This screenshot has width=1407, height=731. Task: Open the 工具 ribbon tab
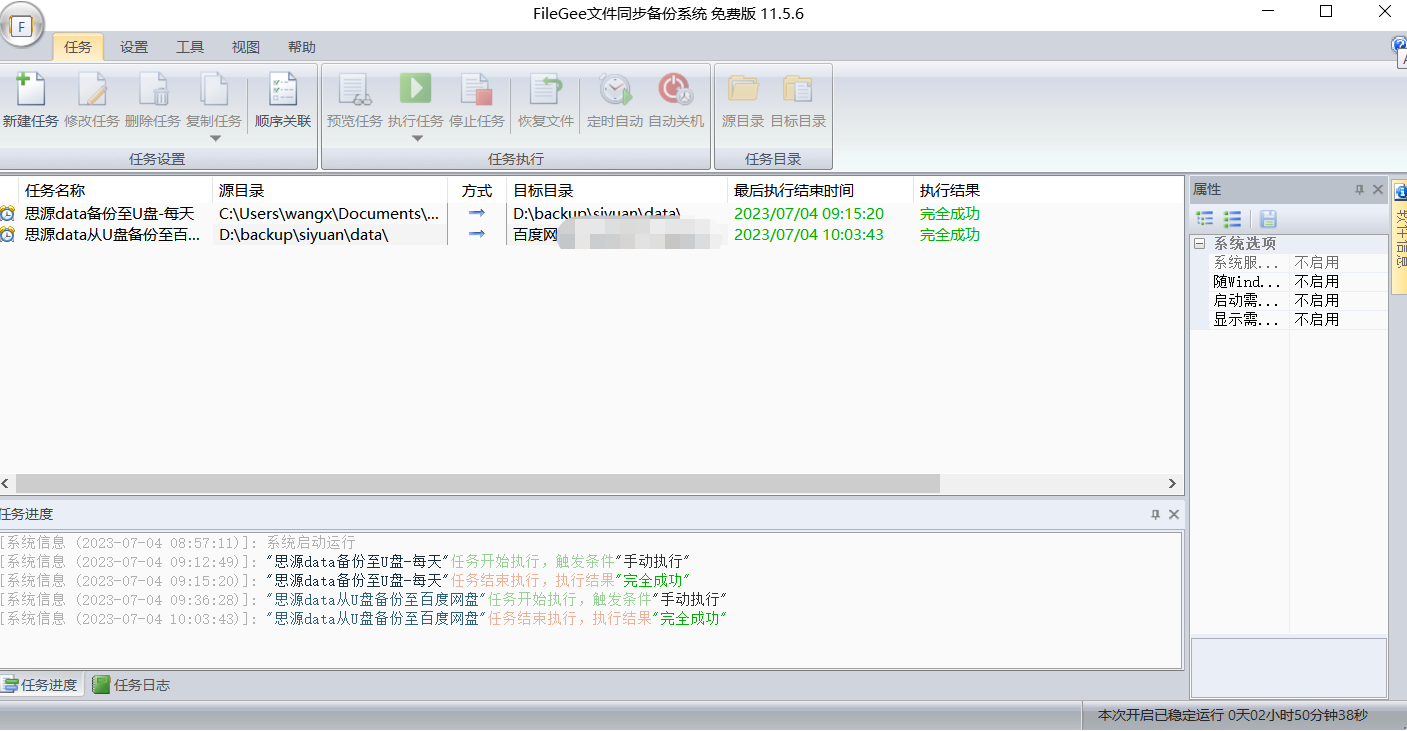click(x=190, y=47)
